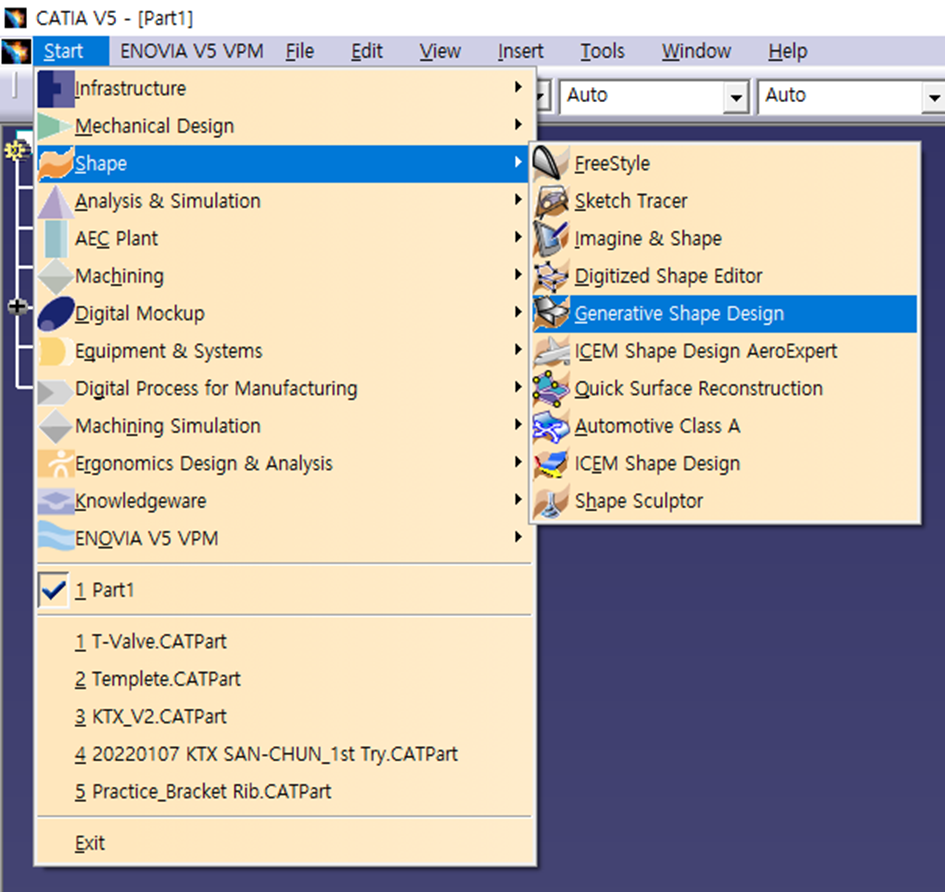This screenshot has width=945, height=892.
Task: Click the ICEM Shape Design icon
Action: click(x=551, y=463)
